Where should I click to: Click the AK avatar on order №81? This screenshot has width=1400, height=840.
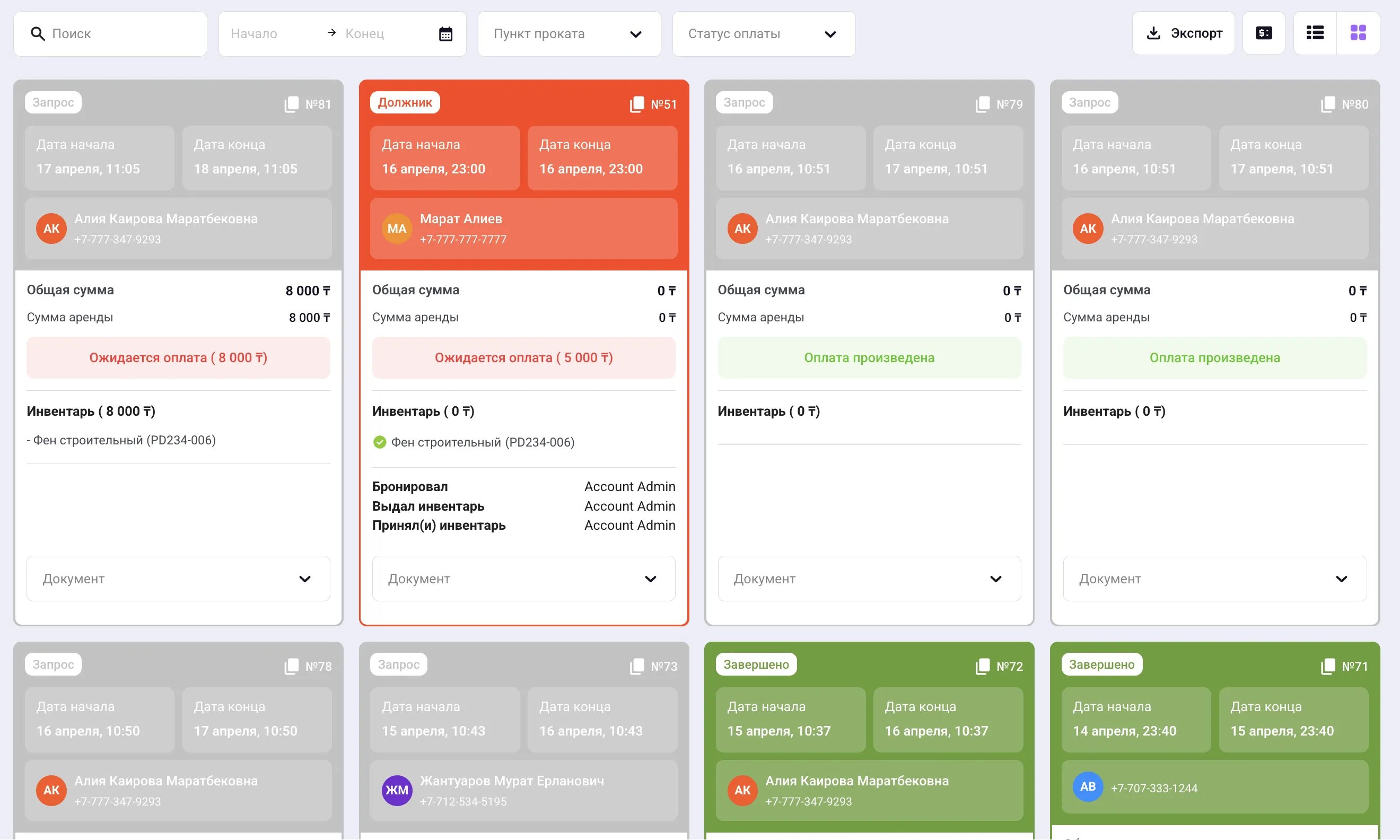51,229
